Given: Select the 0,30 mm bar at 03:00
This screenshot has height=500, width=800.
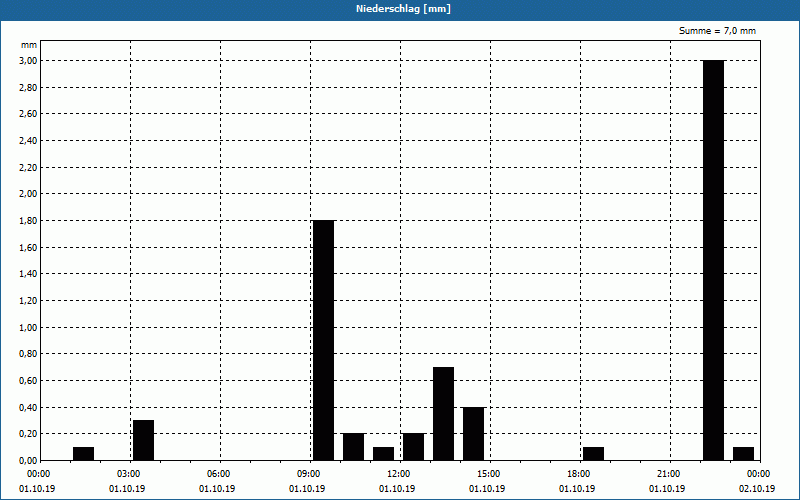Looking at the screenshot, I should click(x=143, y=440).
